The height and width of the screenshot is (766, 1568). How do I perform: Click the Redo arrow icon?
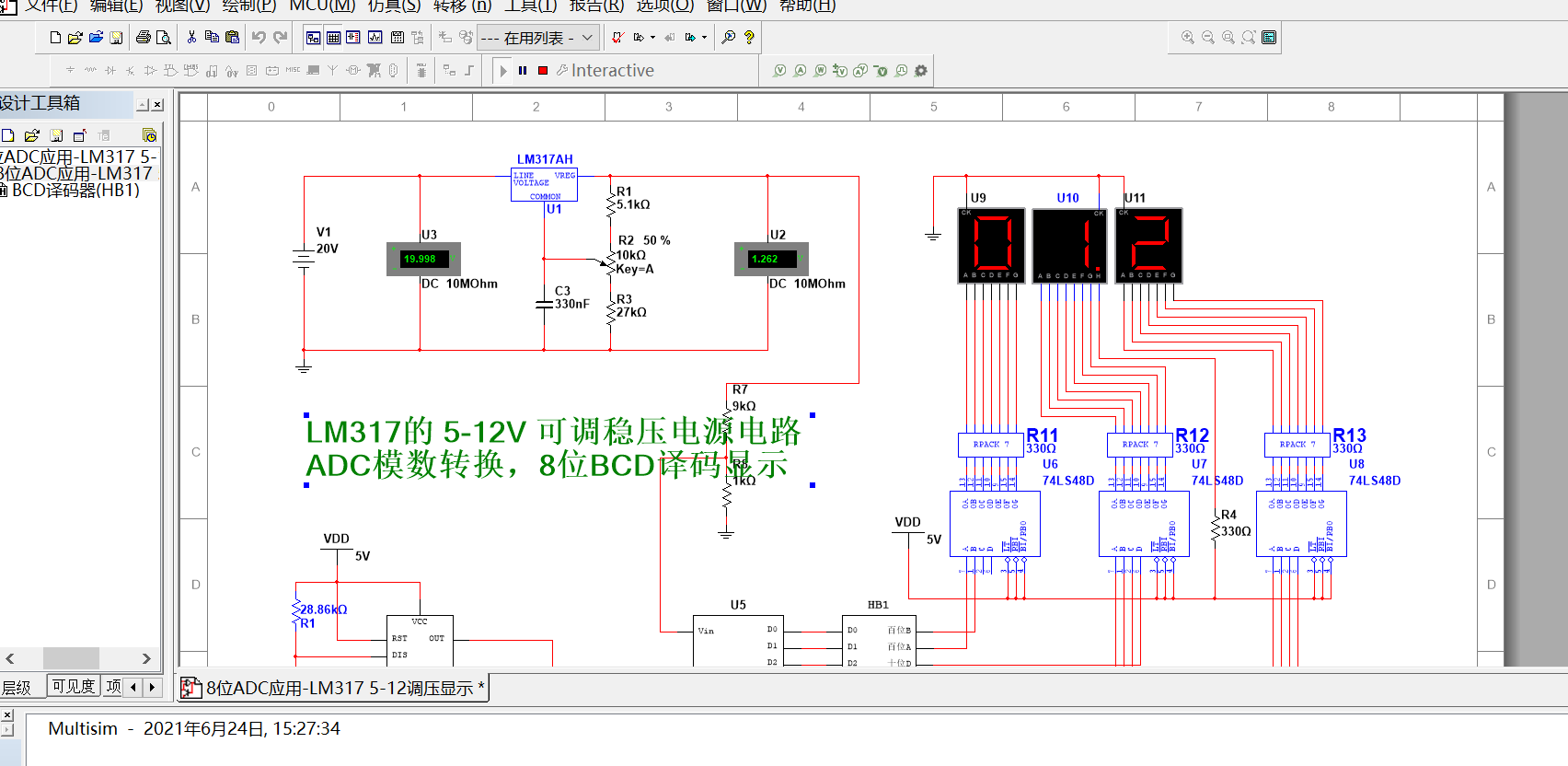tap(280, 38)
